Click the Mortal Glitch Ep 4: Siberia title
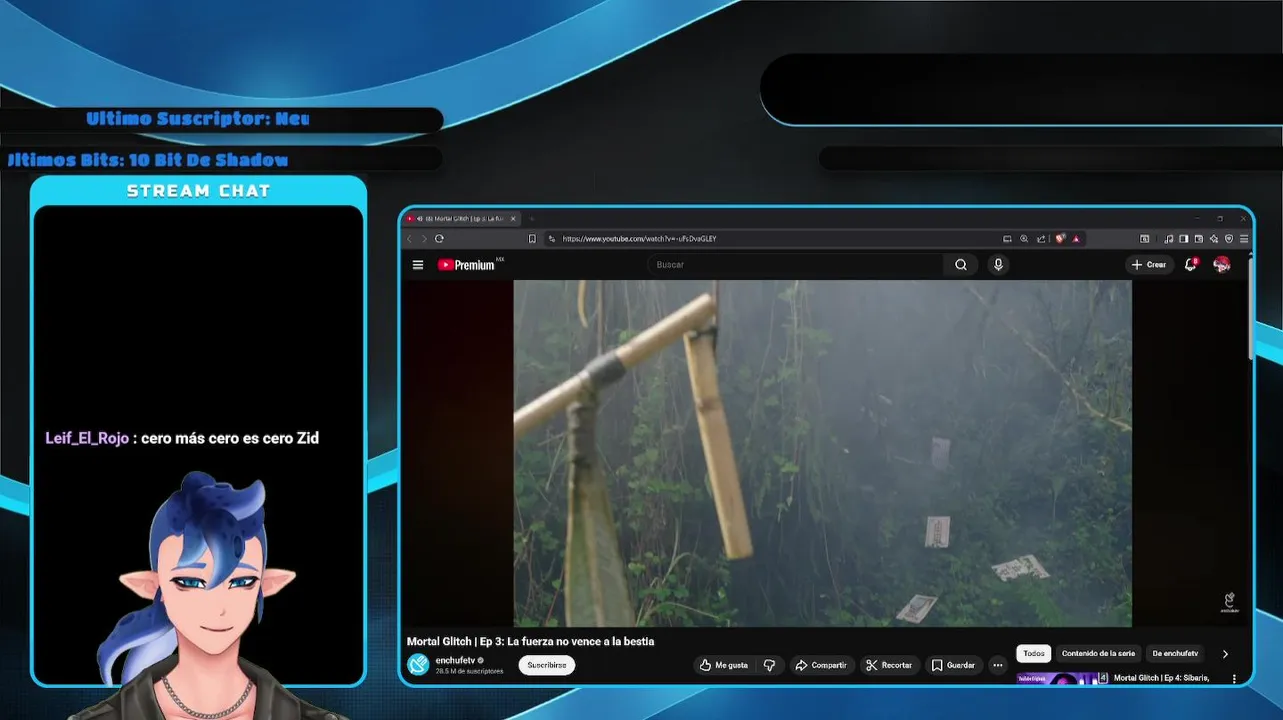This screenshot has width=1283, height=720. [x=1161, y=678]
